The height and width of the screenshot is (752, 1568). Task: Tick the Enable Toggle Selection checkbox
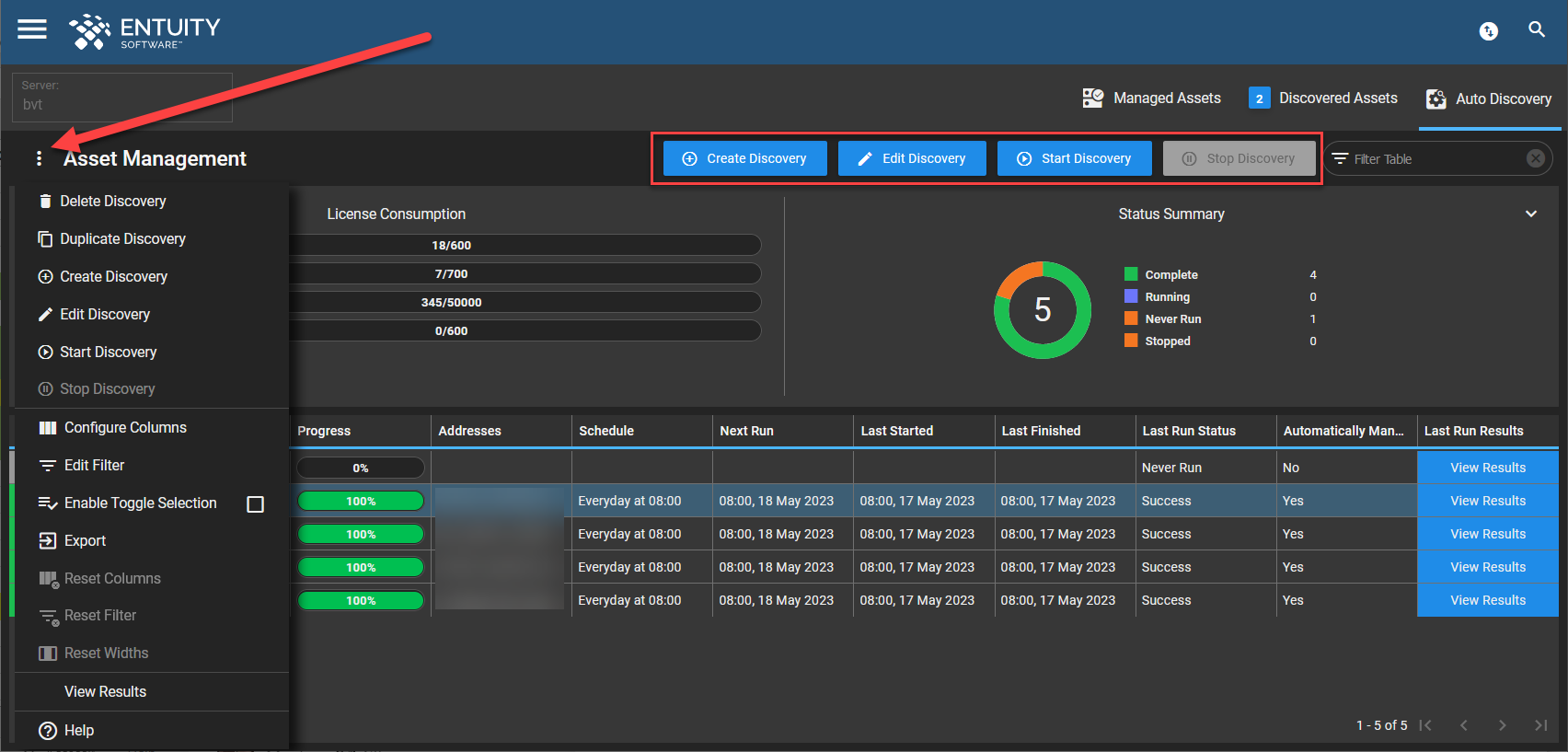[256, 503]
